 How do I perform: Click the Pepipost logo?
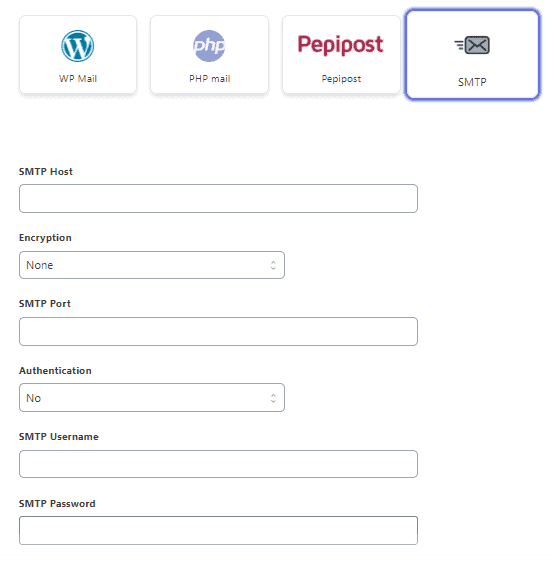340,45
